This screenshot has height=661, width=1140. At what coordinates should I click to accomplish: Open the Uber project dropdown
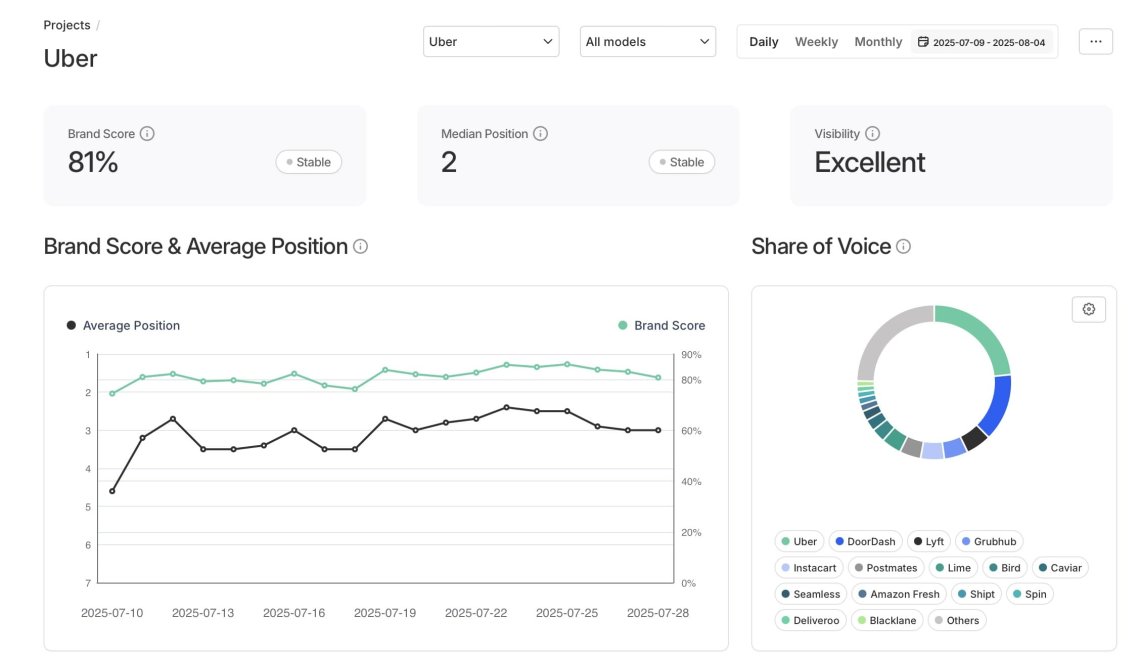(x=491, y=41)
